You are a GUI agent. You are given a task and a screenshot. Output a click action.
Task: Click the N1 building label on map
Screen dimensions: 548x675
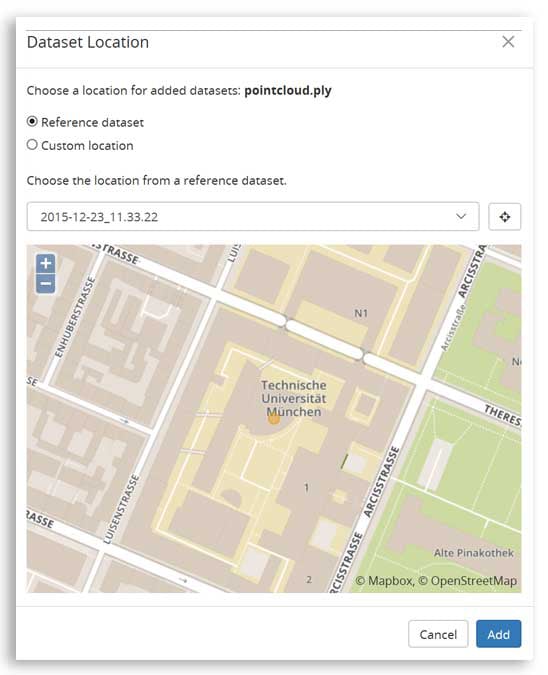361,313
